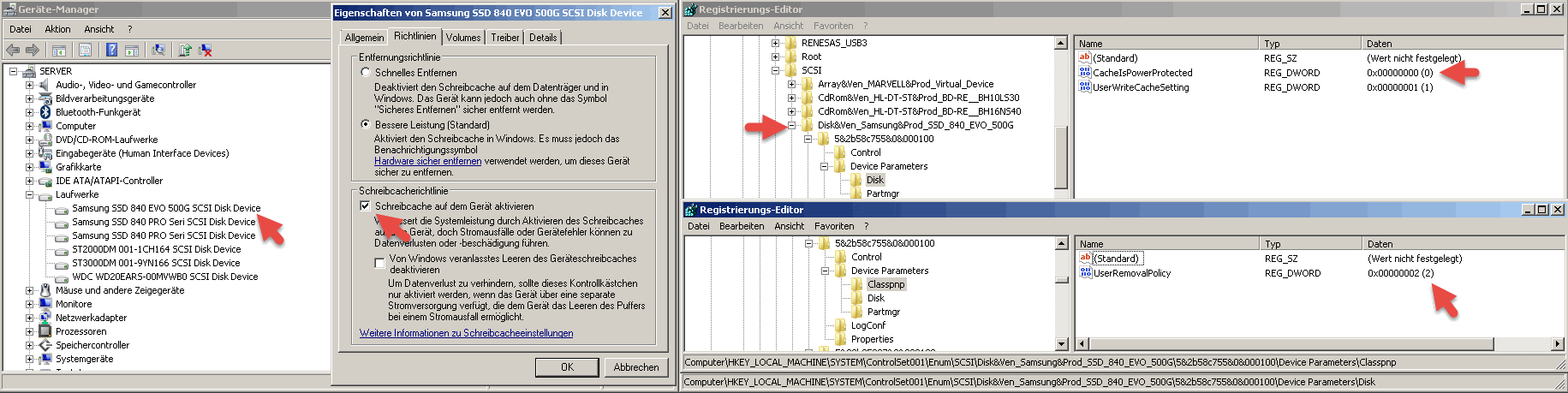
Task: Click the update driver software icon
Action: click(x=184, y=51)
